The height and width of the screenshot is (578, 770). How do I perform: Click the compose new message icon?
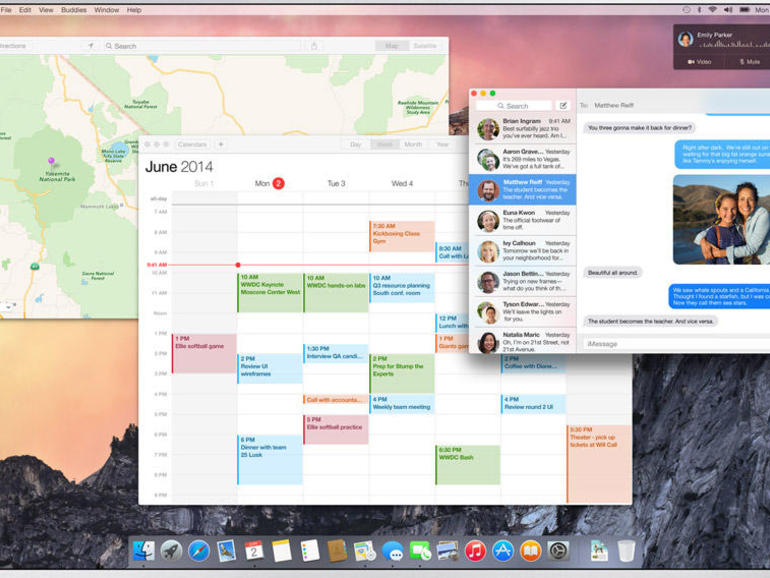[x=563, y=105]
